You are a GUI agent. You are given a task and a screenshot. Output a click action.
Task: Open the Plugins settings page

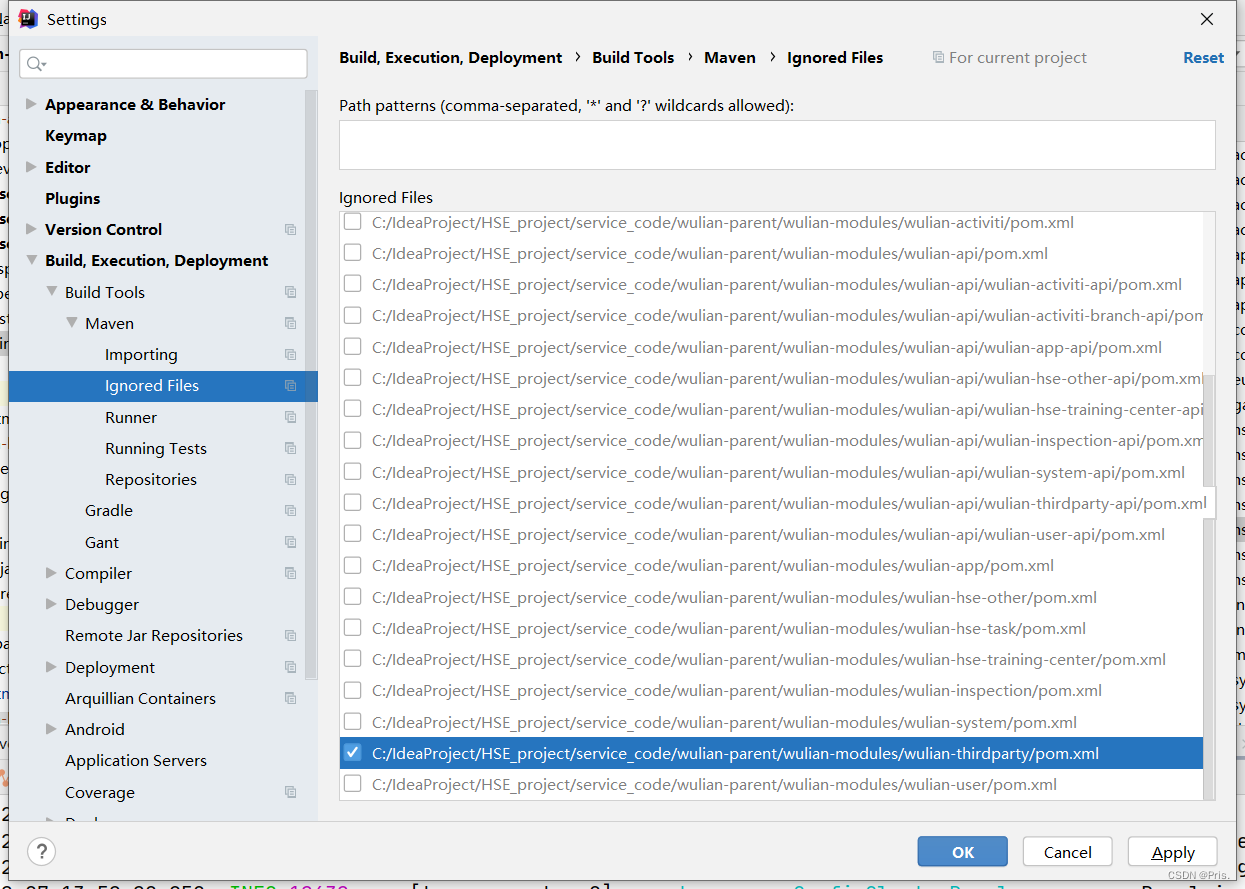point(73,198)
